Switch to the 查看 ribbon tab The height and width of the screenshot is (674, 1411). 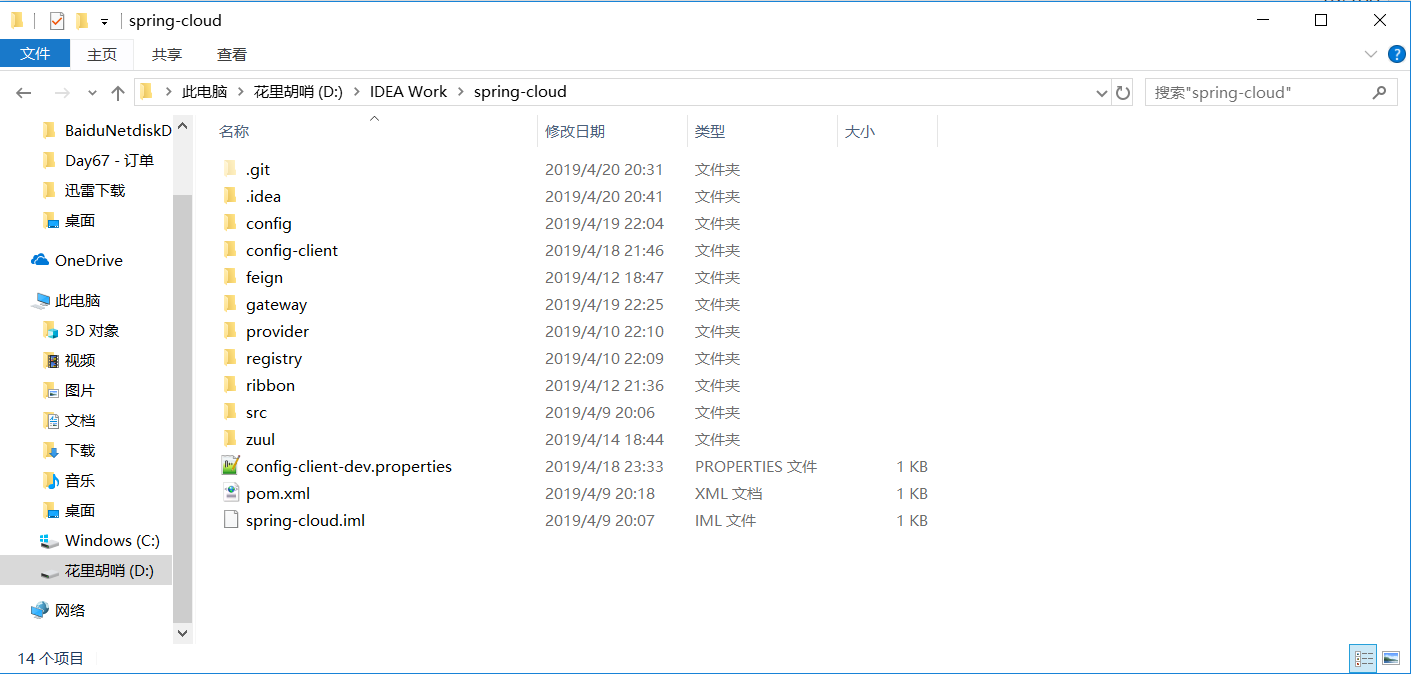coord(232,55)
